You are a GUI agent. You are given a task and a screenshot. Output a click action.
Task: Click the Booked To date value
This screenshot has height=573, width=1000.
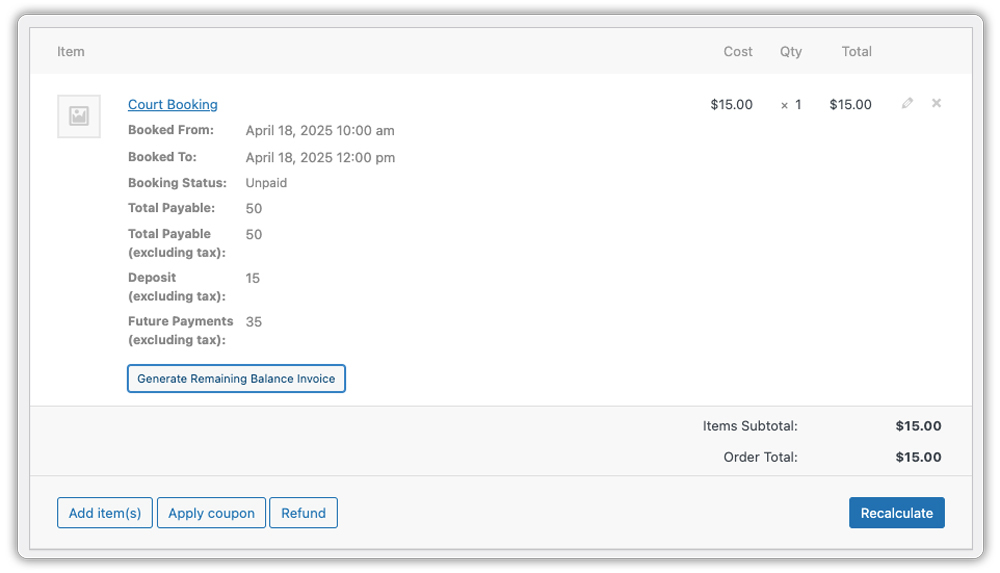(x=320, y=158)
